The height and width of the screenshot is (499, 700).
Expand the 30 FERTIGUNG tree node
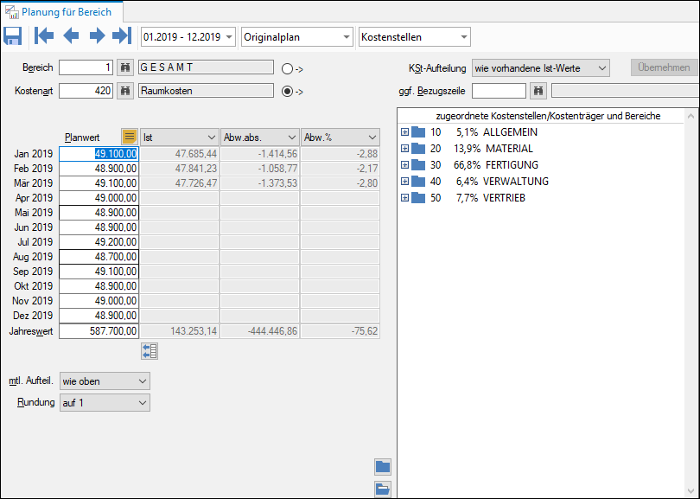(404, 165)
